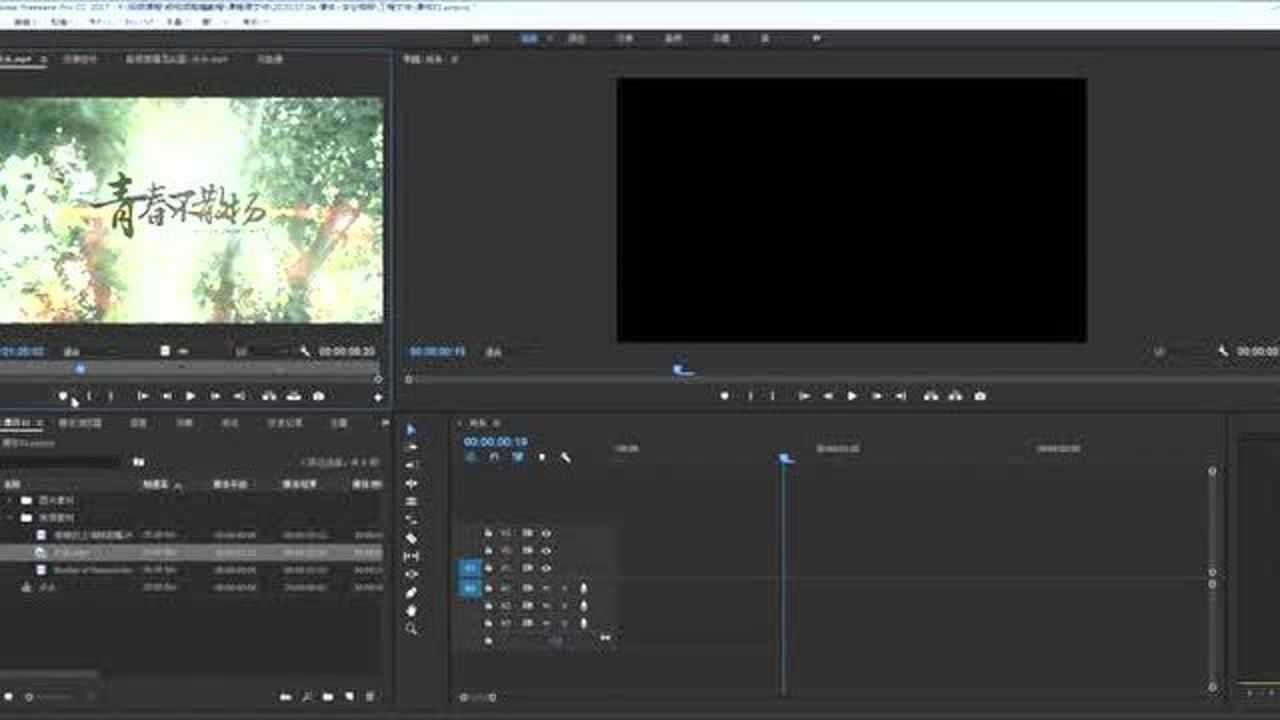
Task: Open timeline display settings wrench
Action: pyautogui.click(x=565, y=457)
